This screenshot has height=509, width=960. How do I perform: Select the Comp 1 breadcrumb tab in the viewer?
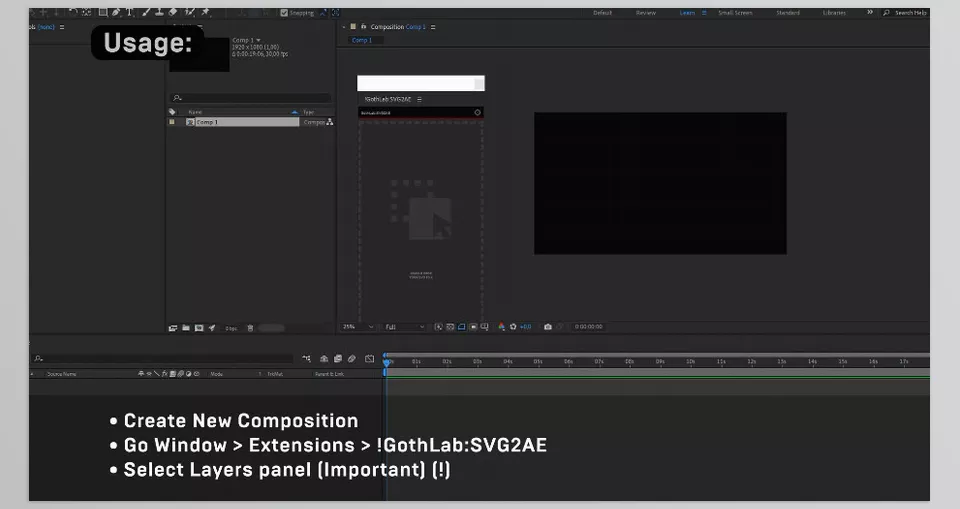pos(362,40)
